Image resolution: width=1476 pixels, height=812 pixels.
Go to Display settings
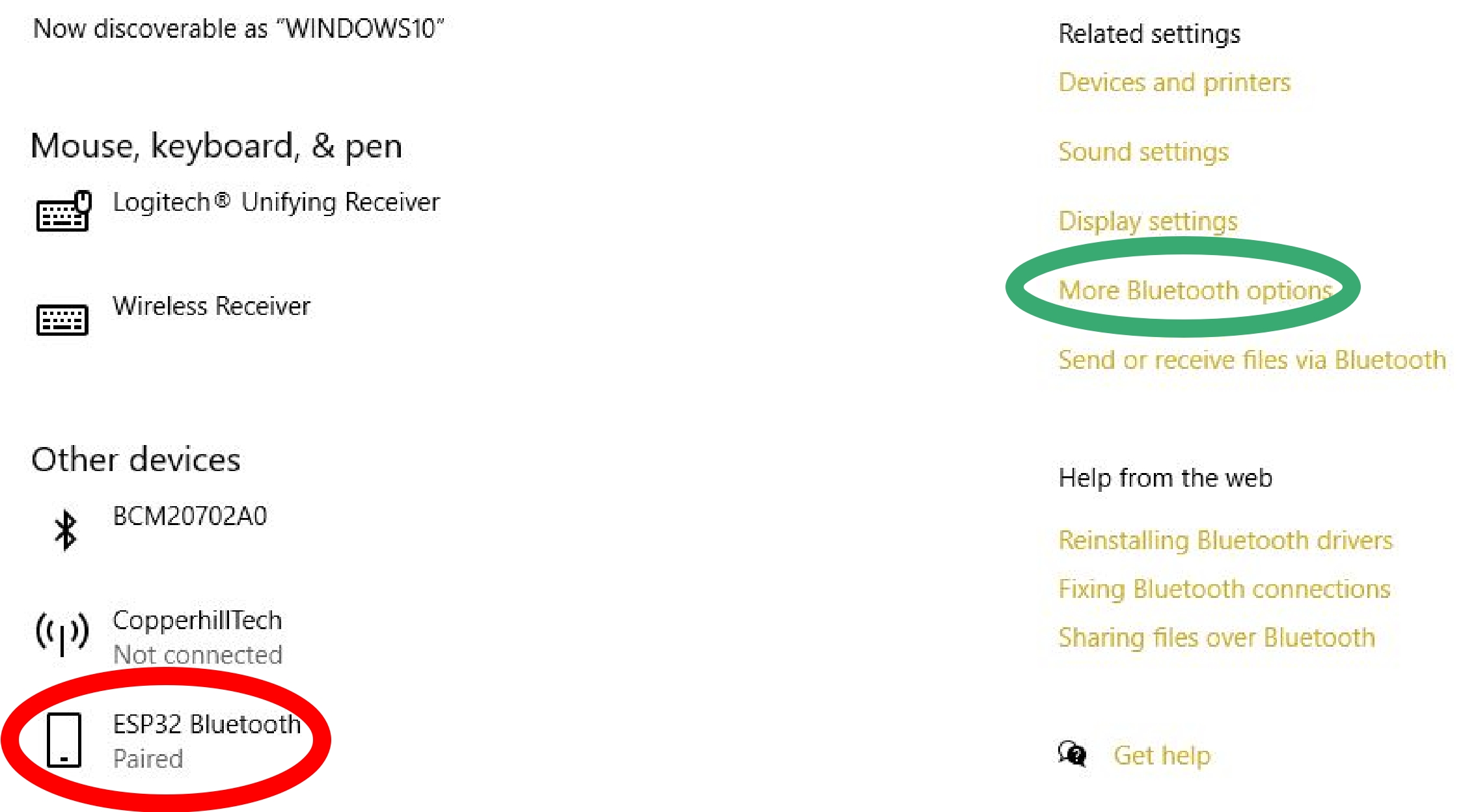point(1148,221)
